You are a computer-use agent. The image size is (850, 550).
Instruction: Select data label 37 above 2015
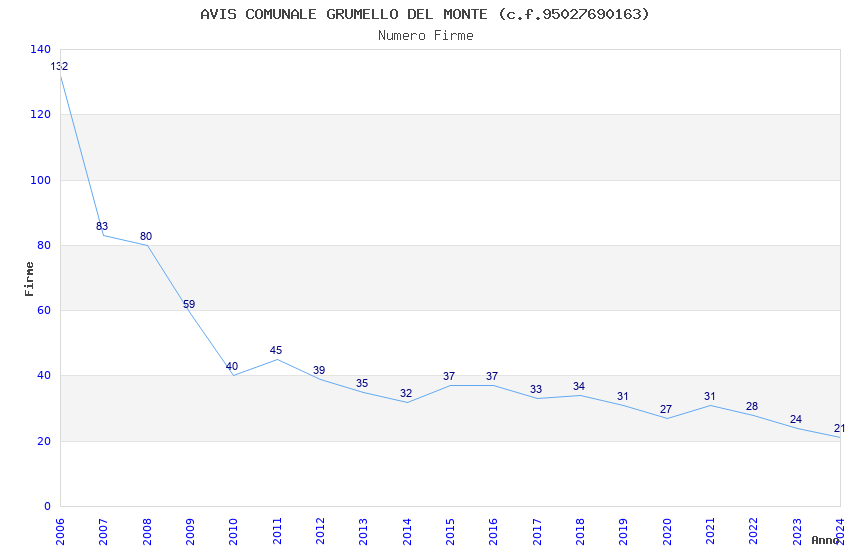[x=449, y=376]
